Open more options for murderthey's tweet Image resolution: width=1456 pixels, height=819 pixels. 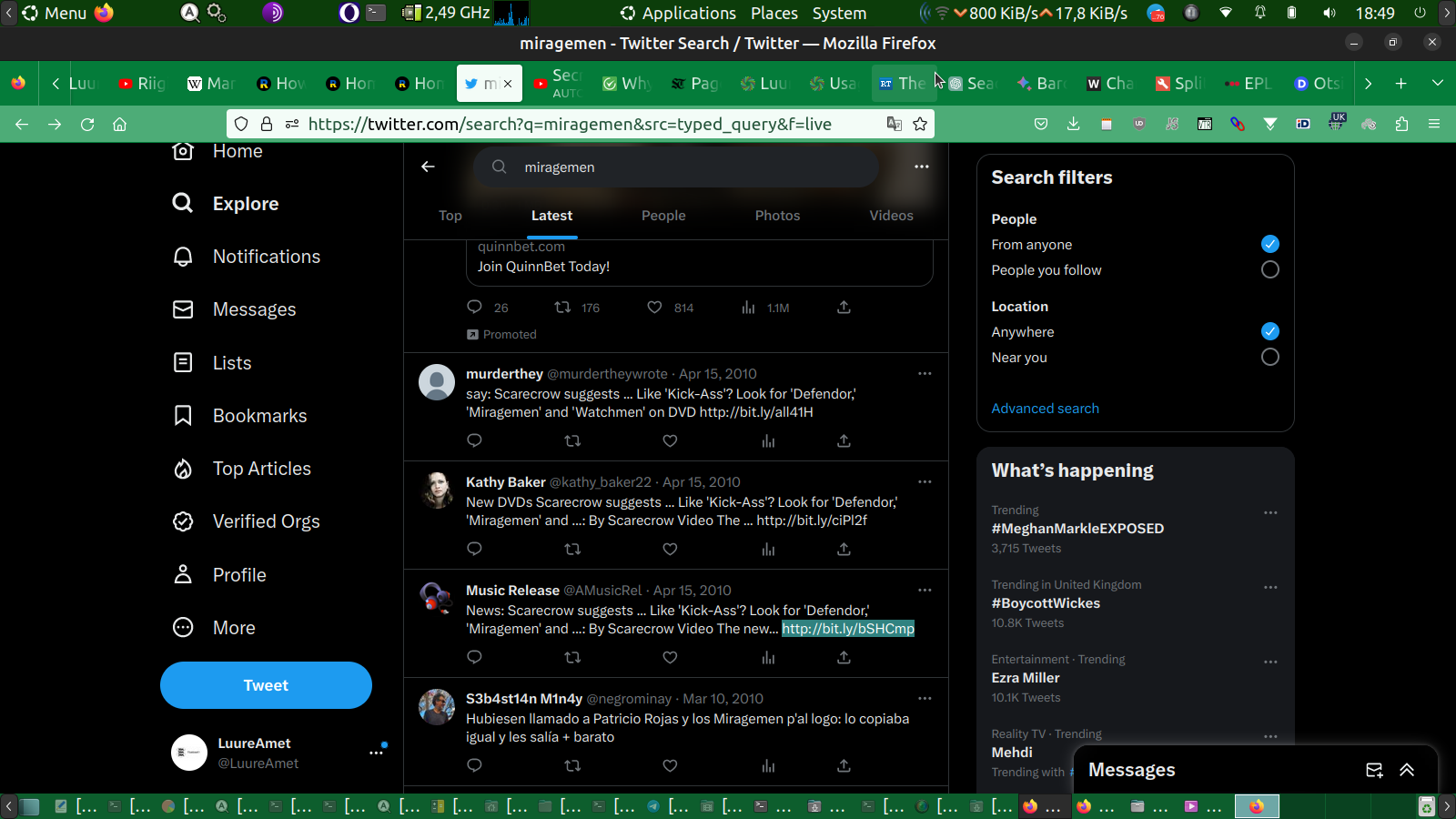click(x=925, y=373)
